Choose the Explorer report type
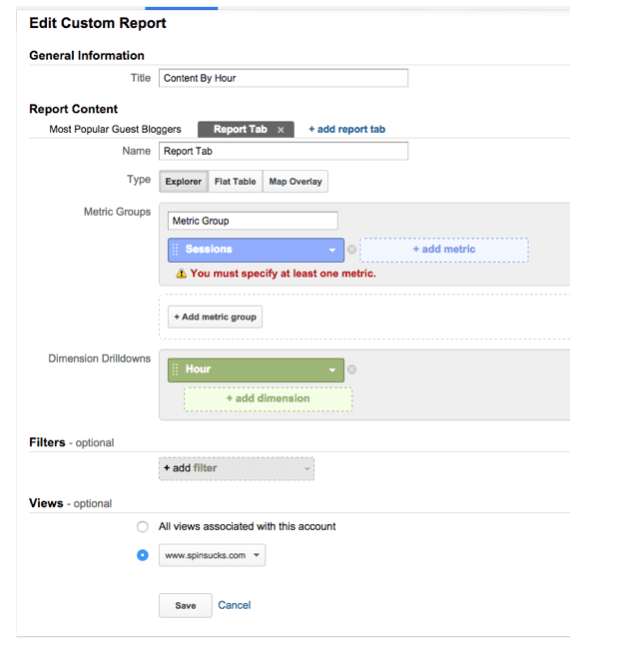 coord(183,182)
